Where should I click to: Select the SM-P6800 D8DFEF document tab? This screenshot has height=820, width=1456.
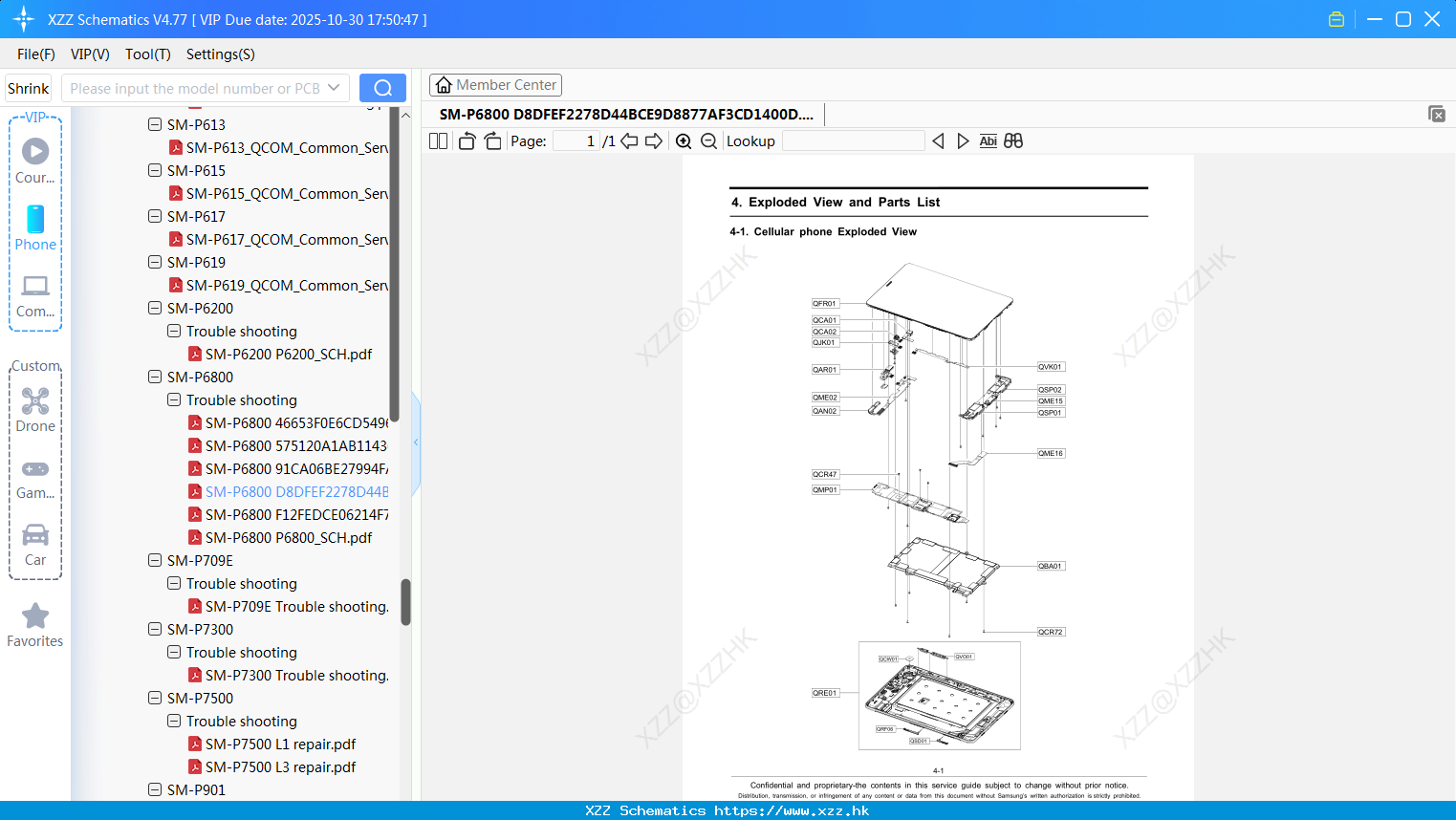pos(626,114)
